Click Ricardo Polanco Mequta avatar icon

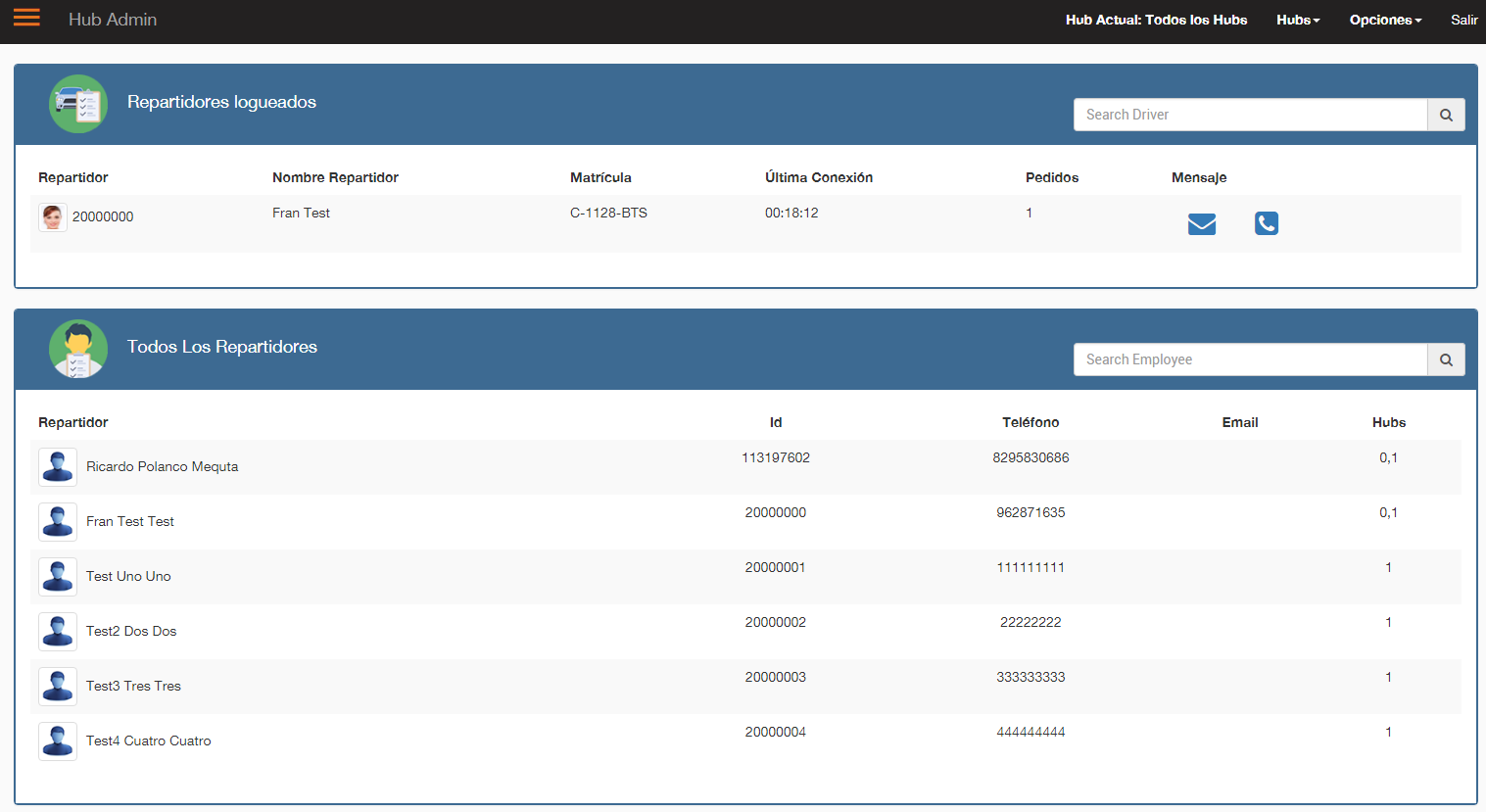(x=58, y=467)
